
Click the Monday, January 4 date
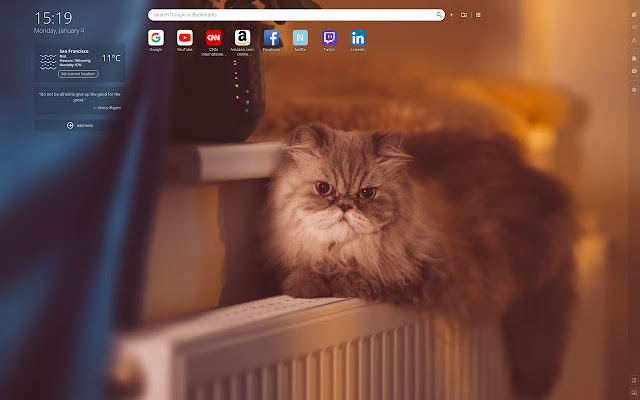(x=59, y=31)
